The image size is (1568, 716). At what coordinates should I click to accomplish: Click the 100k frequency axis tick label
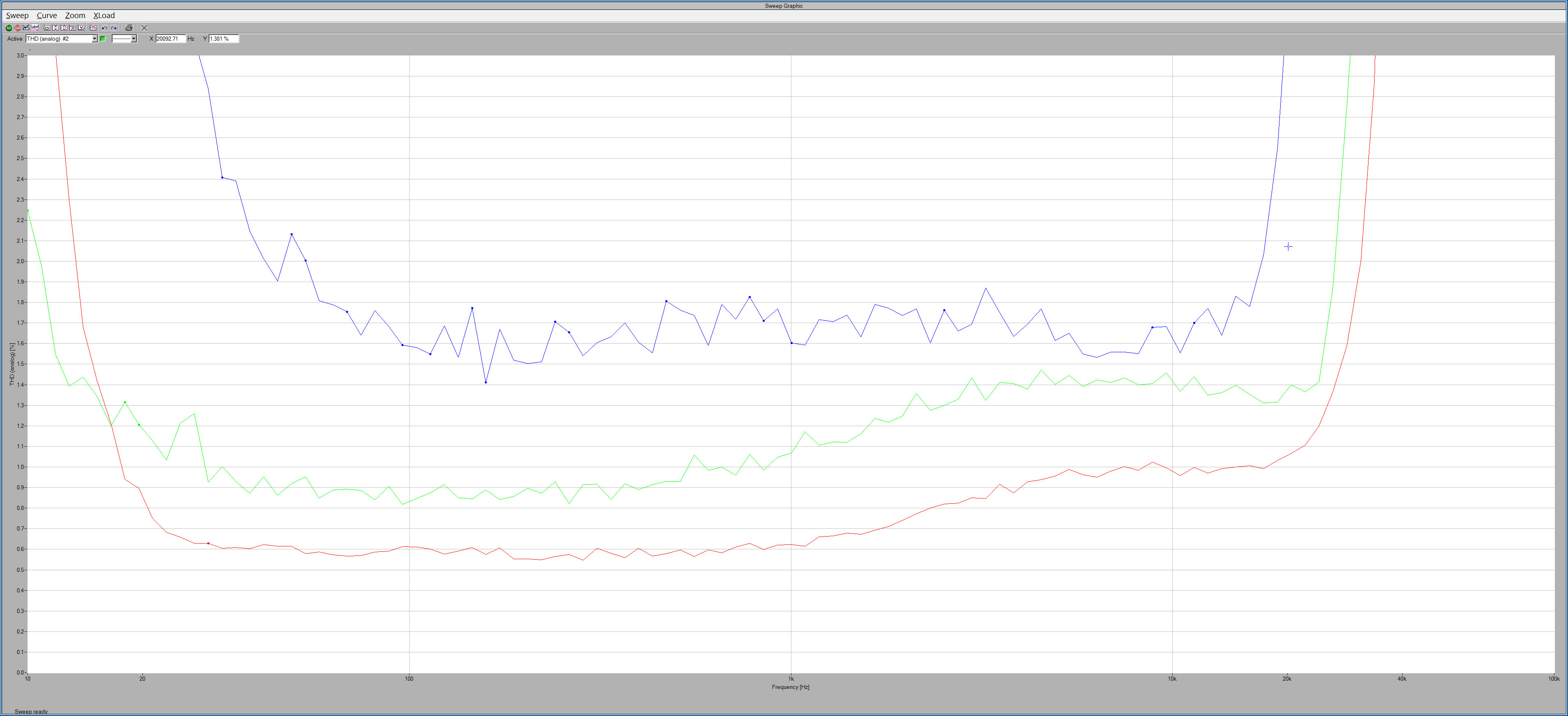[x=1553, y=678]
